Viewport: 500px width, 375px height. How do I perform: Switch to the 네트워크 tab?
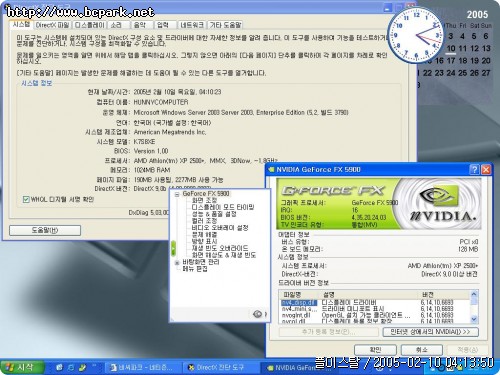click(192, 25)
